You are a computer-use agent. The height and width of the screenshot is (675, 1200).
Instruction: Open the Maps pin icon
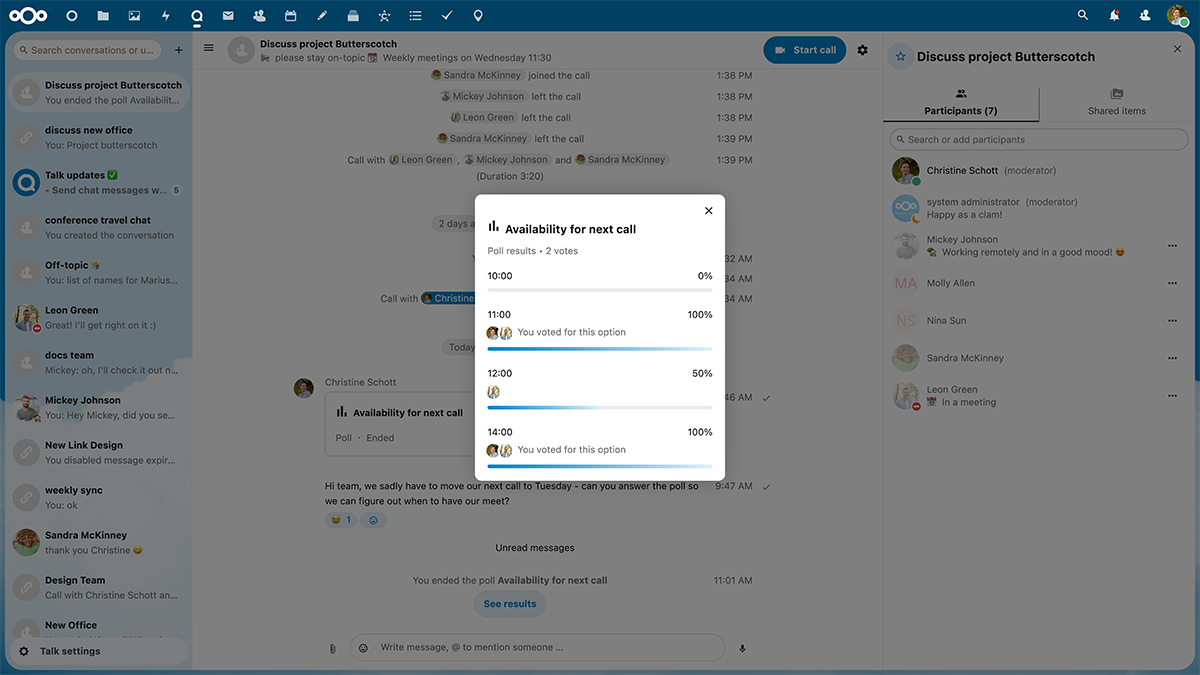pyautogui.click(x=478, y=16)
